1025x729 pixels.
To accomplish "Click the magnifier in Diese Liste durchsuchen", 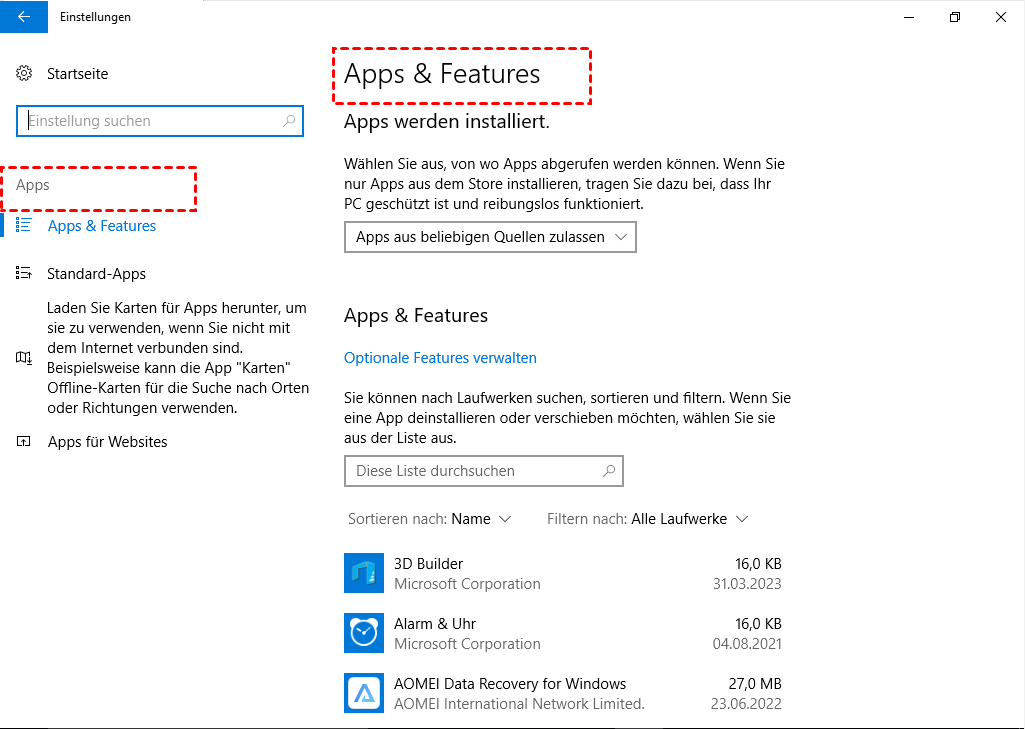I will pos(608,471).
